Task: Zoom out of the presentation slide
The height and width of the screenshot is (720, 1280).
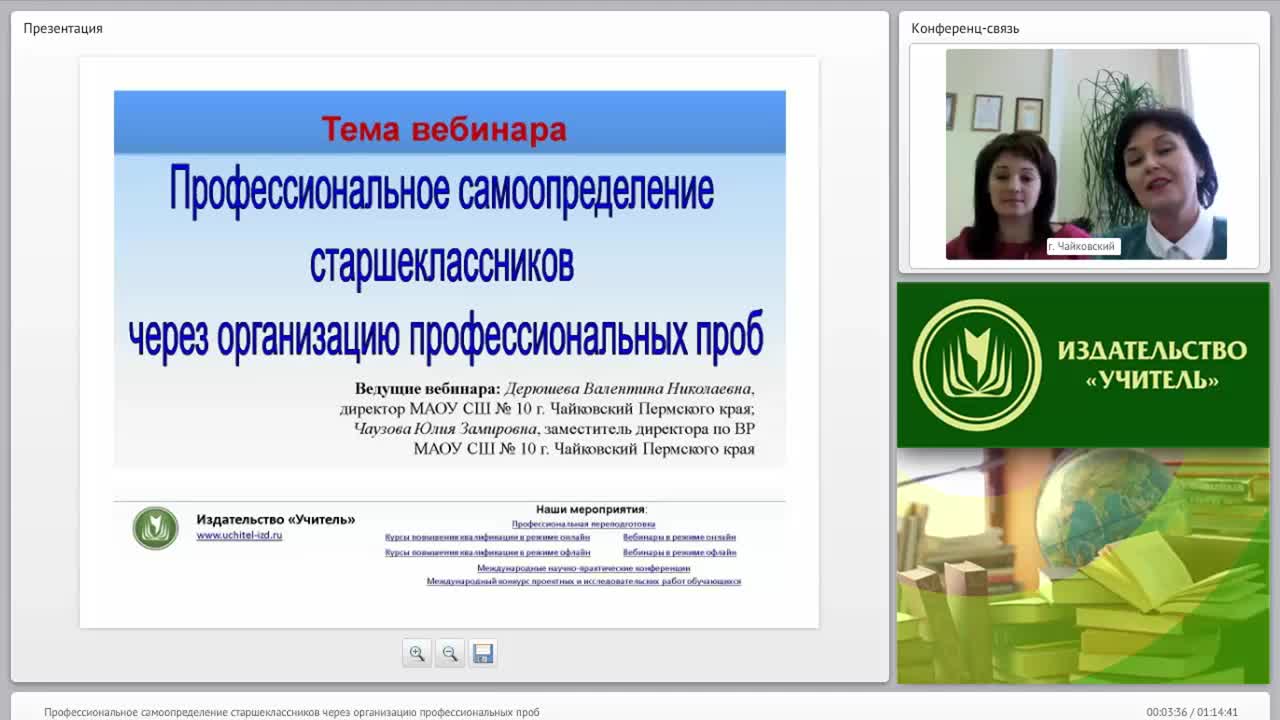Action: coord(450,653)
